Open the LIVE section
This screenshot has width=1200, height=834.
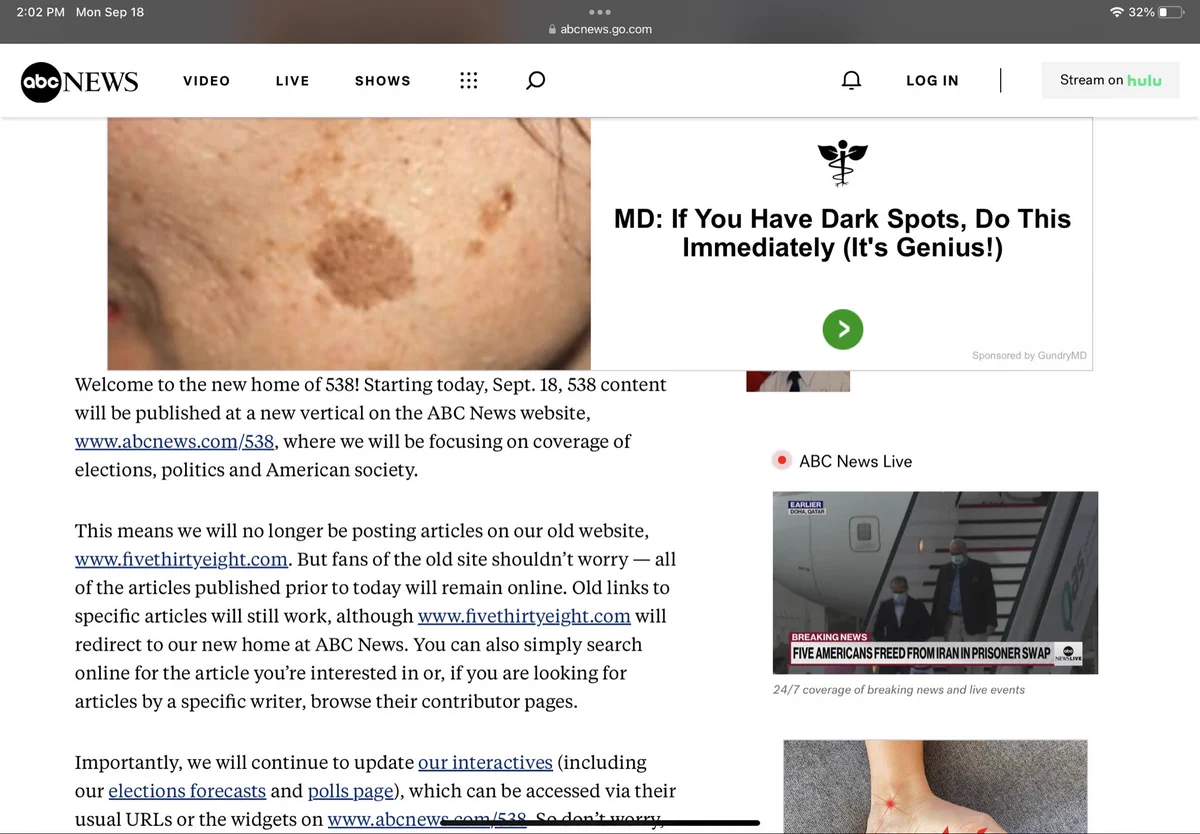pos(293,81)
